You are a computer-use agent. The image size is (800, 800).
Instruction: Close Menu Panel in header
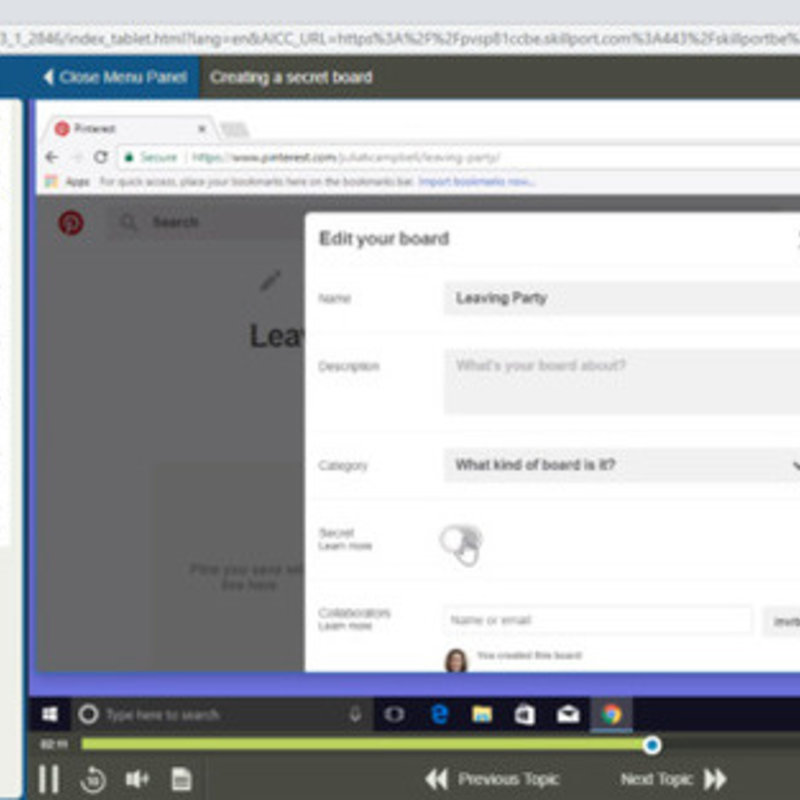[114, 77]
